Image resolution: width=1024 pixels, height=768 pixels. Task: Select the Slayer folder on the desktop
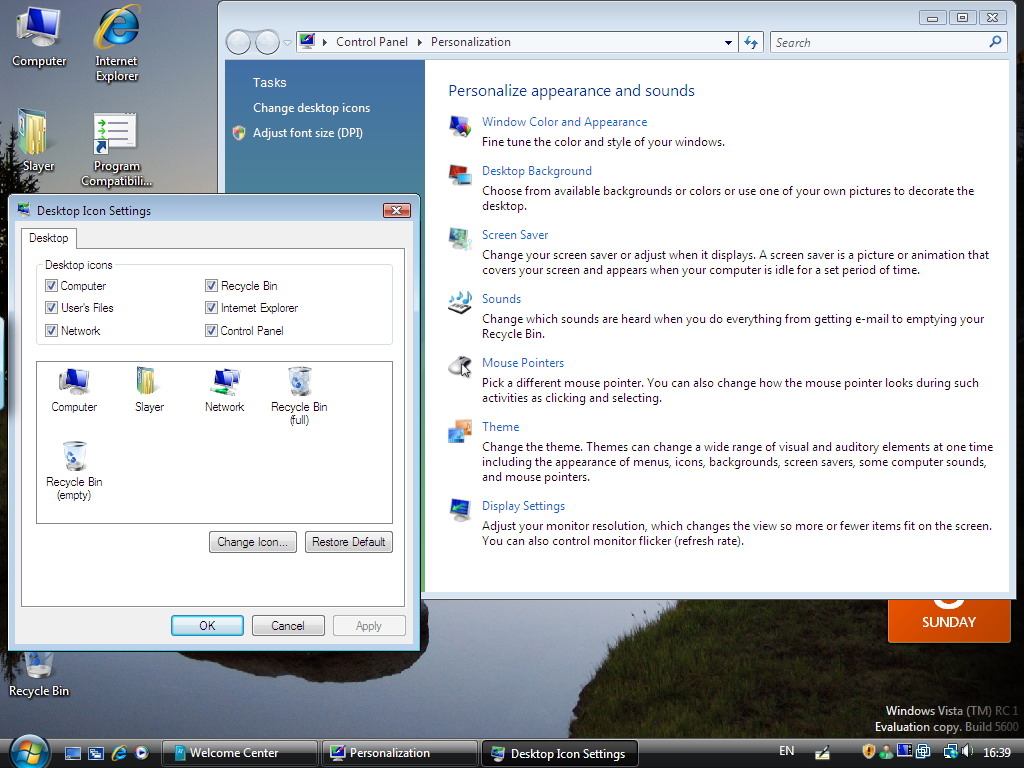[38, 140]
